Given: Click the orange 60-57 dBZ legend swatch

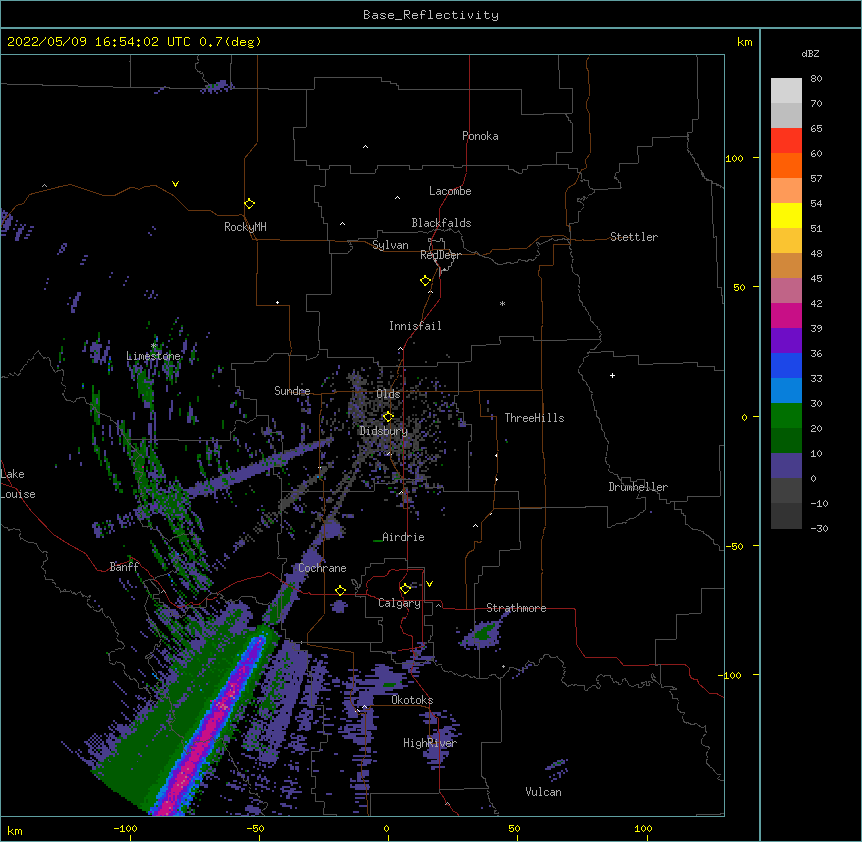Looking at the screenshot, I should pyautogui.click(x=786, y=166).
